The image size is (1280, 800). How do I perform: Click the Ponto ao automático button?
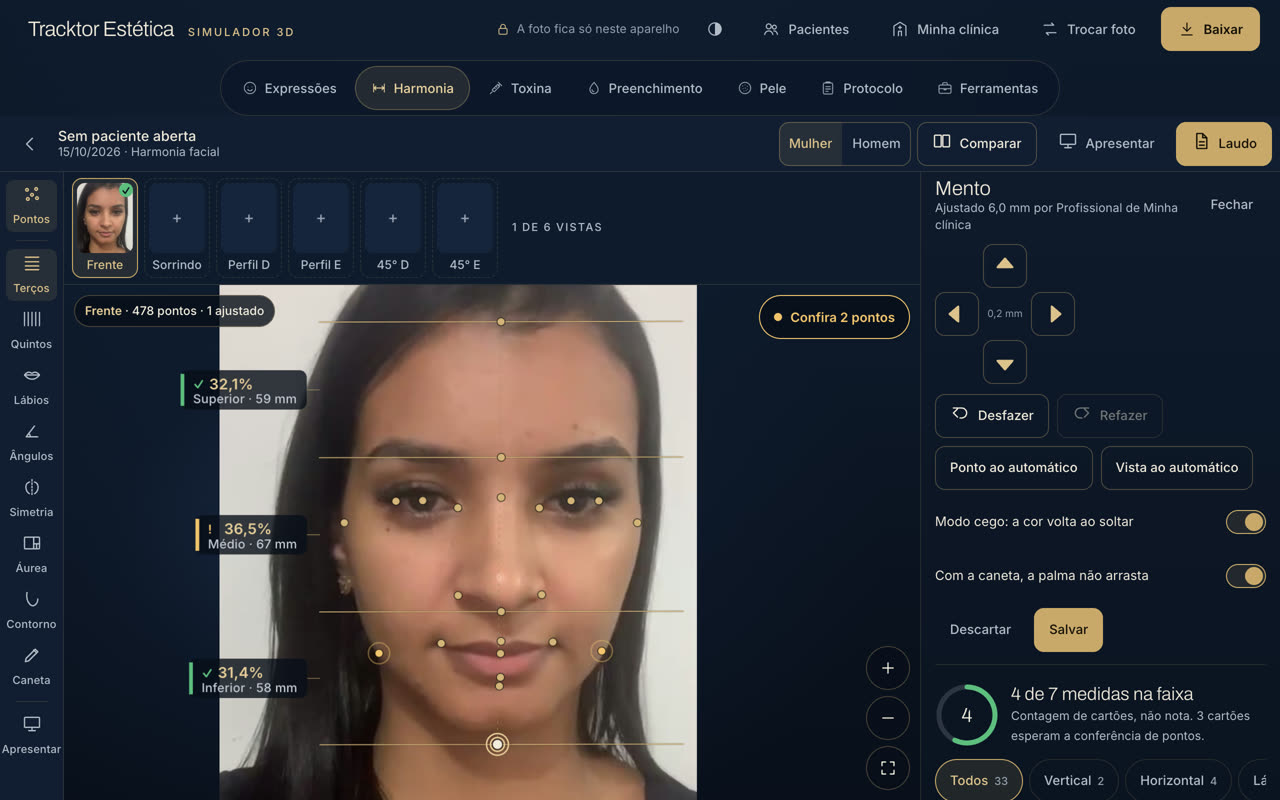pyautogui.click(x=1014, y=468)
